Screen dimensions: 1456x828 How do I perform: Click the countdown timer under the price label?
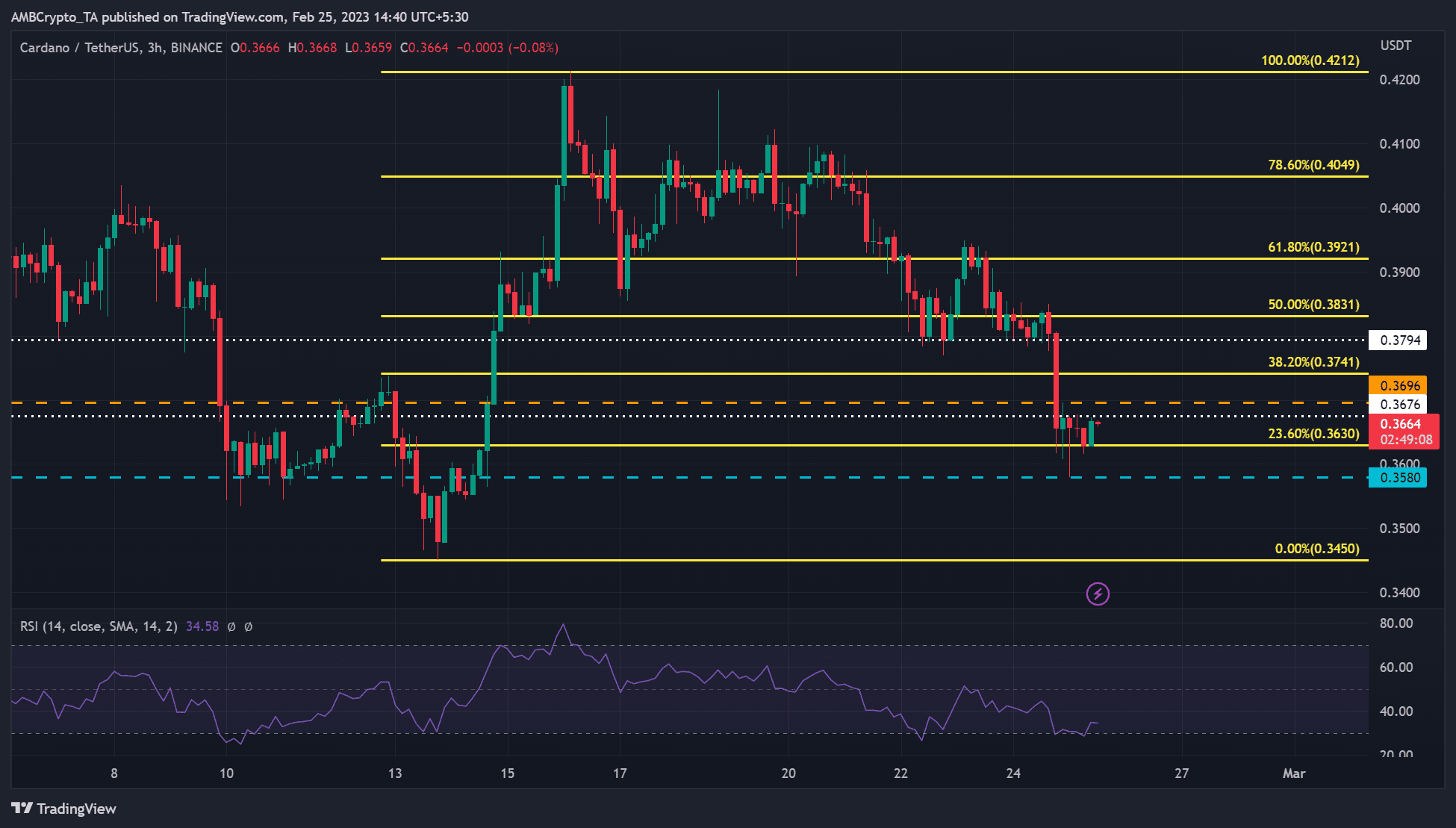[x=1407, y=440]
